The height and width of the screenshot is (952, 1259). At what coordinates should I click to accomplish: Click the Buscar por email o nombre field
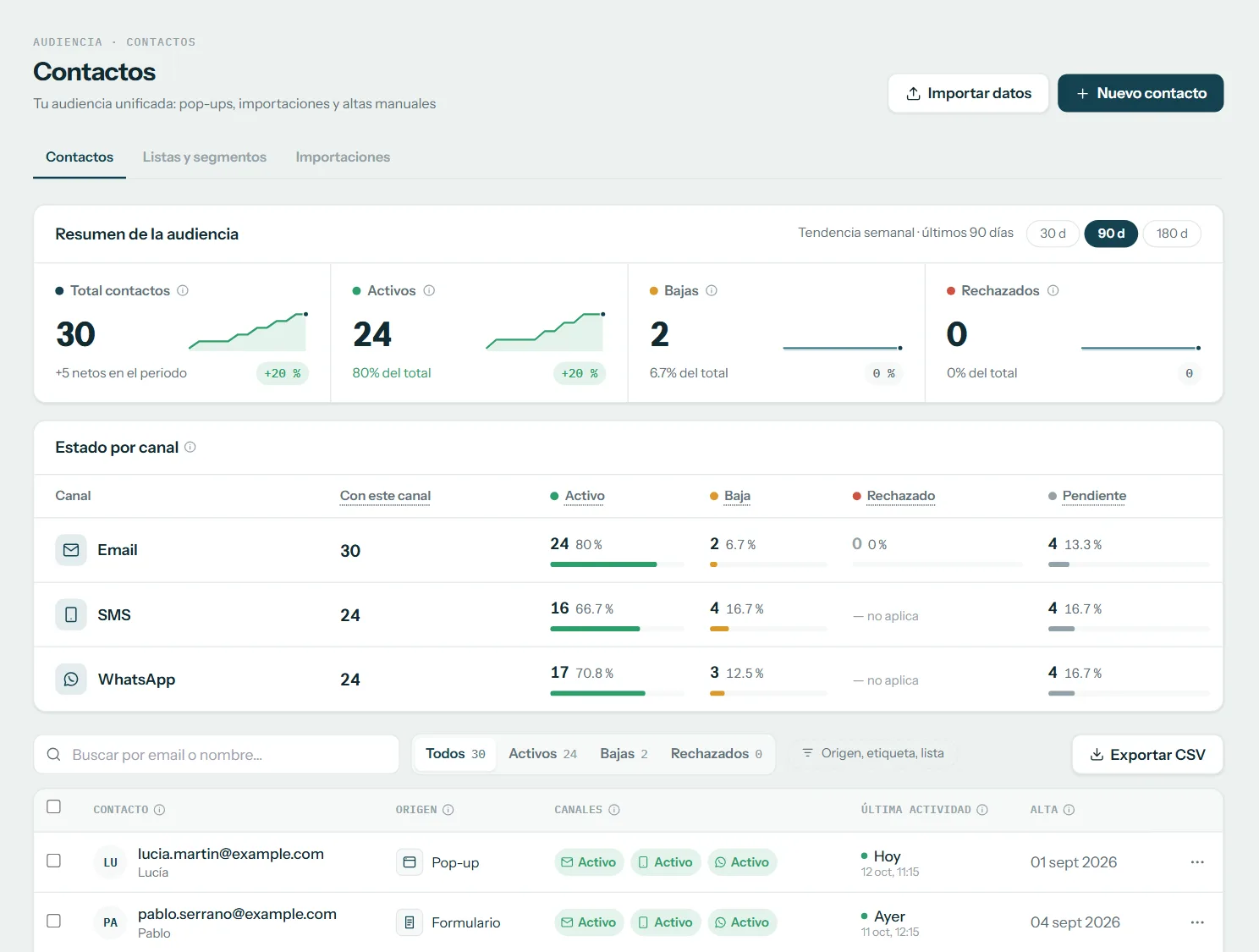(217, 755)
